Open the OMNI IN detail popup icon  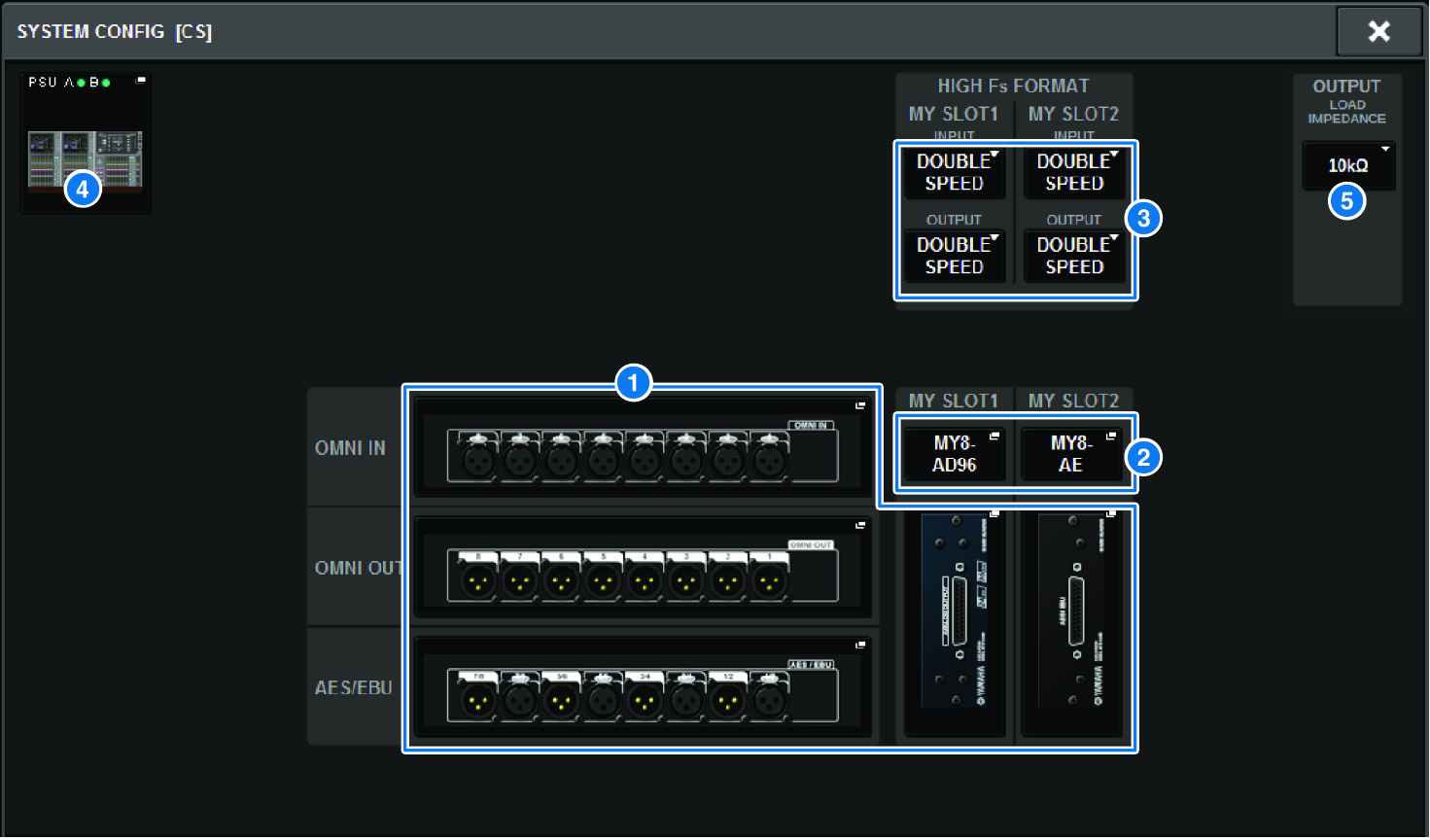tap(859, 405)
